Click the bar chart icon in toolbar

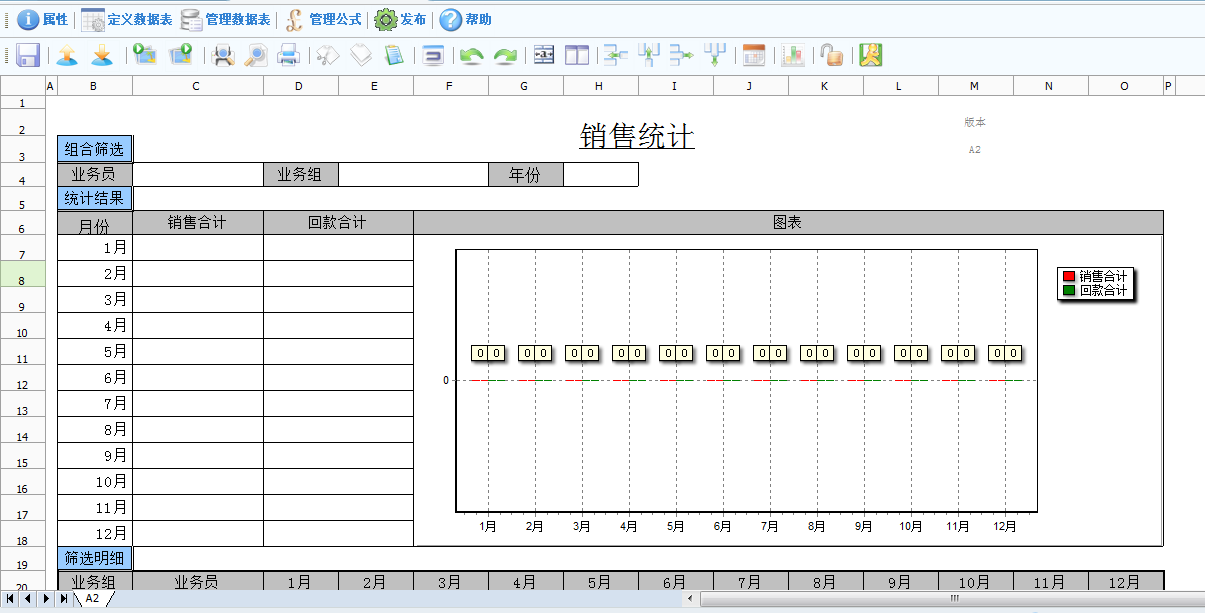793,56
